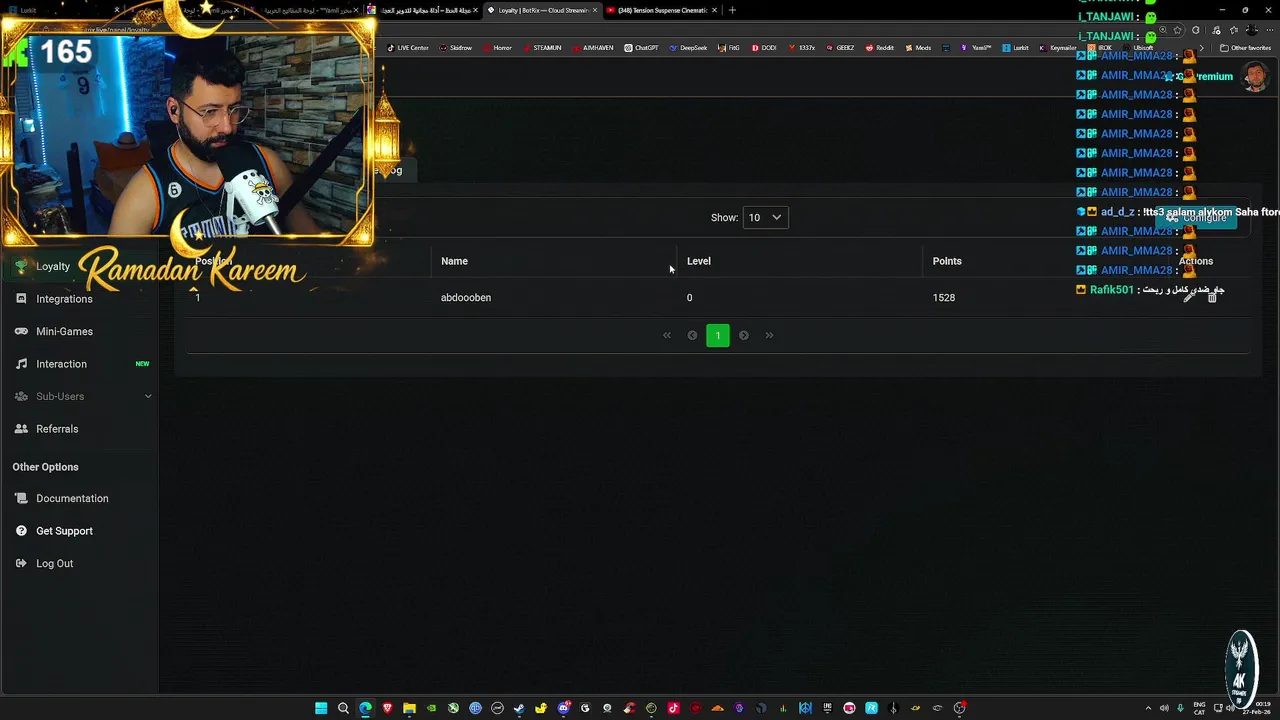Screen dimensions: 1280x720
Task: Open the Show entries dropdown set to 10
Action: pos(765,217)
